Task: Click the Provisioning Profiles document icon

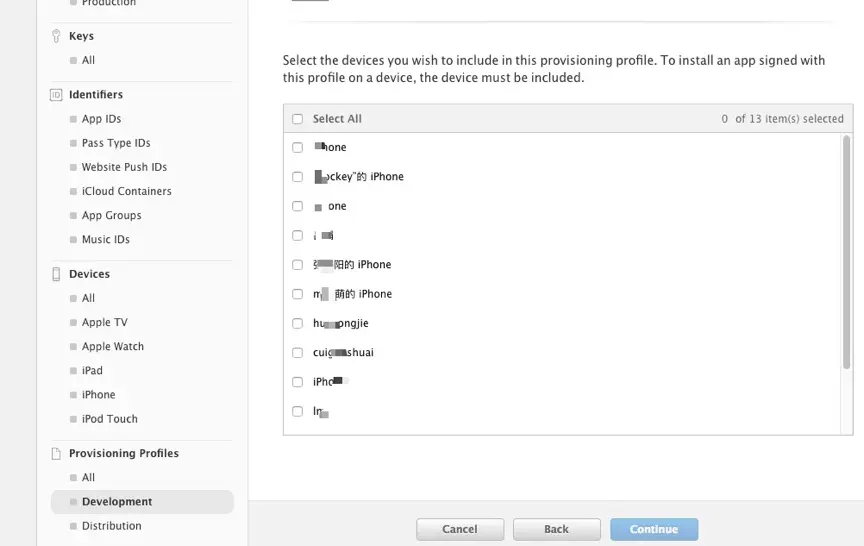Action: click(x=56, y=453)
